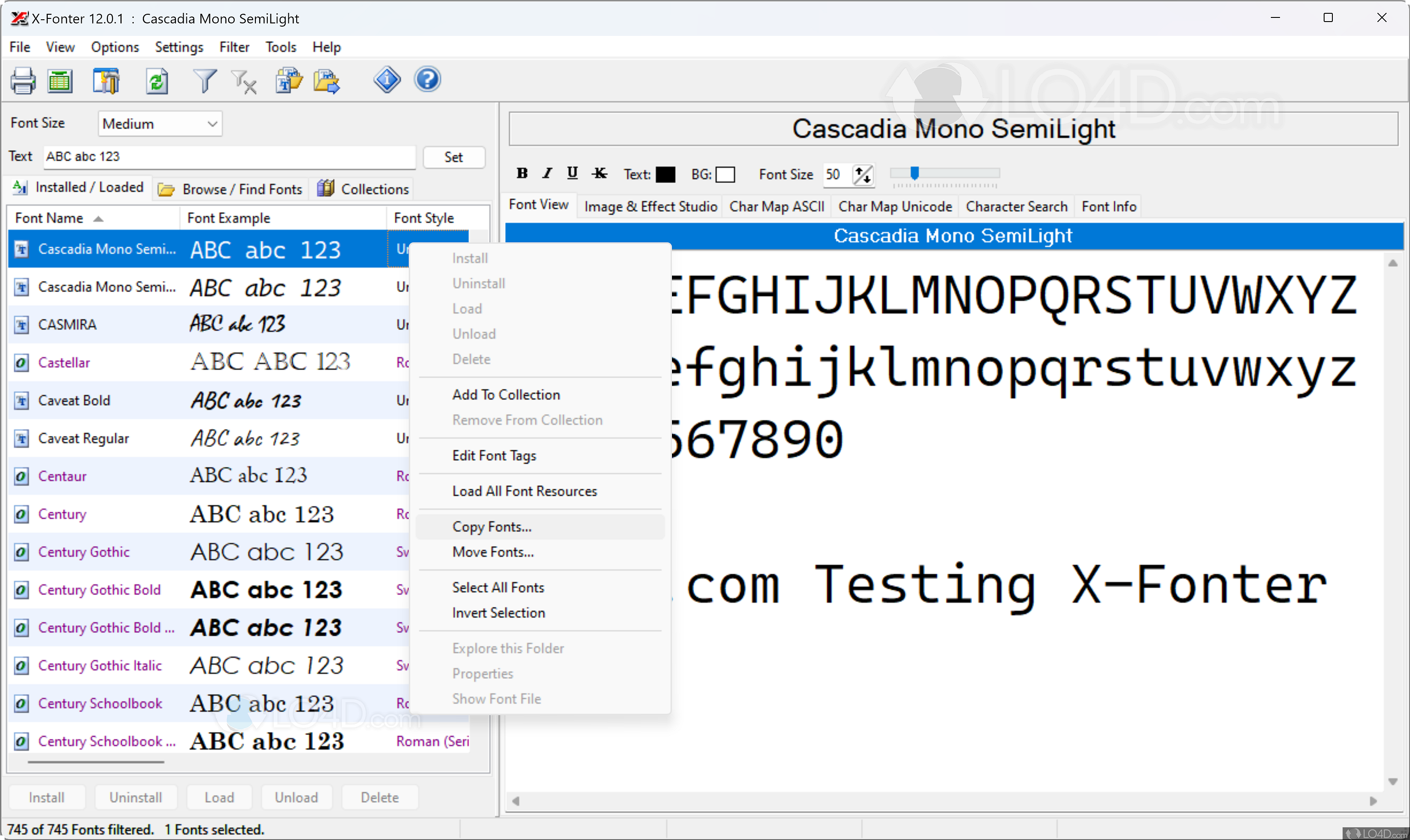Viewport: 1410px width, 840px height.
Task: Sort by the Font Name column header
Action: tap(93, 218)
